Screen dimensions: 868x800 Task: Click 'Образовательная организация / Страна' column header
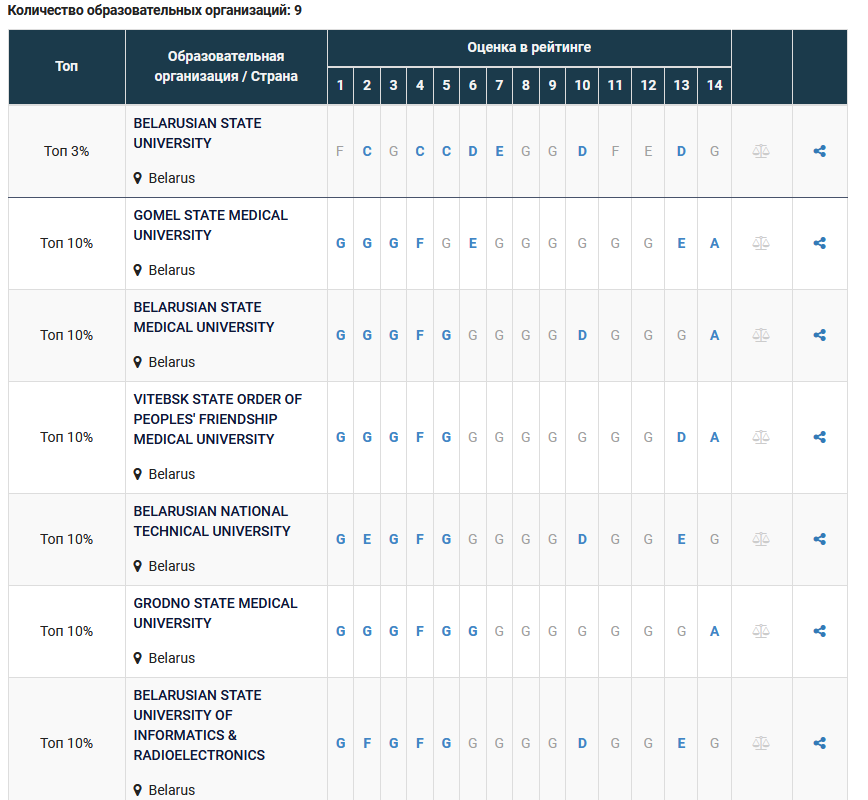click(x=226, y=66)
